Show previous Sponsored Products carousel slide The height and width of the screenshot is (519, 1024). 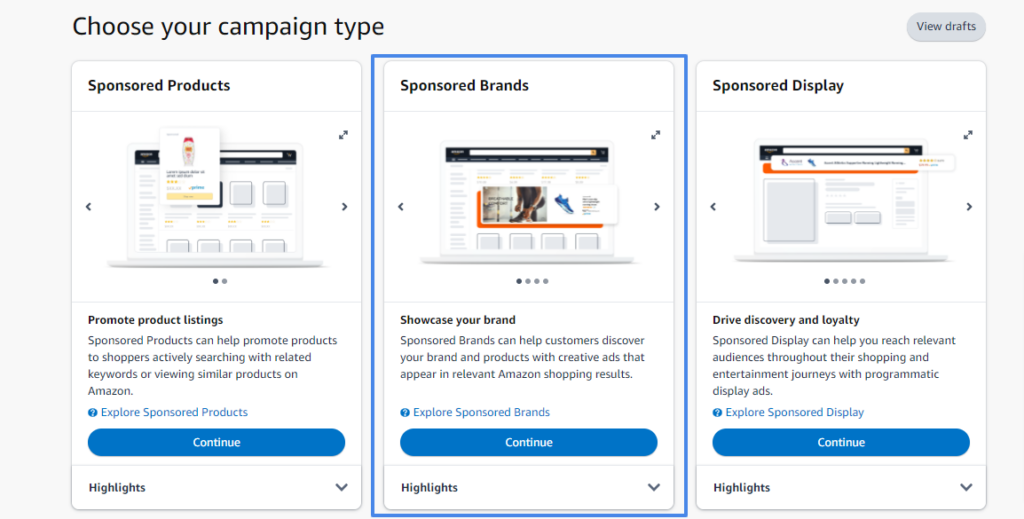coord(89,207)
